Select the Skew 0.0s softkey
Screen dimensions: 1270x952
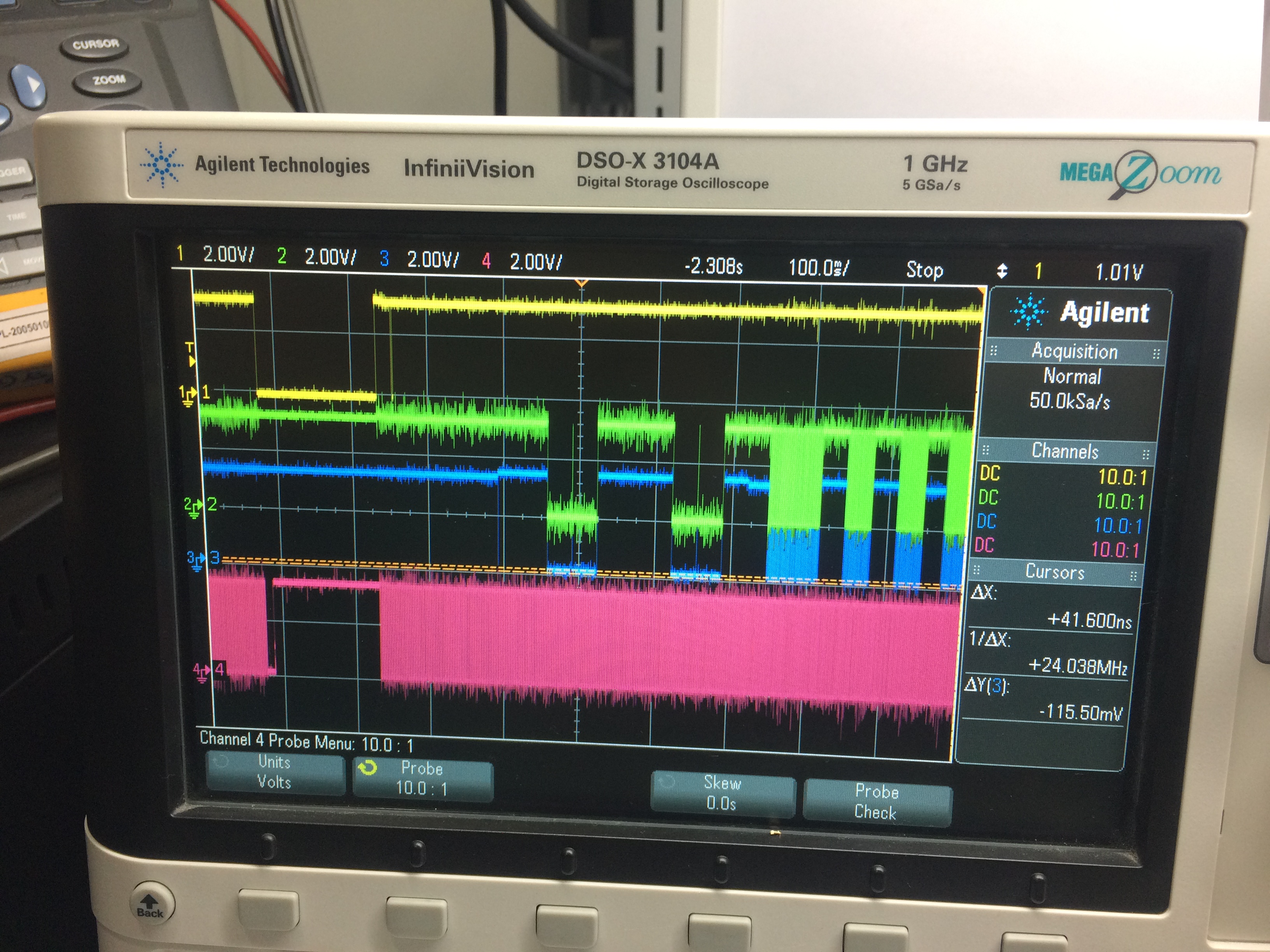click(x=722, y=793)
